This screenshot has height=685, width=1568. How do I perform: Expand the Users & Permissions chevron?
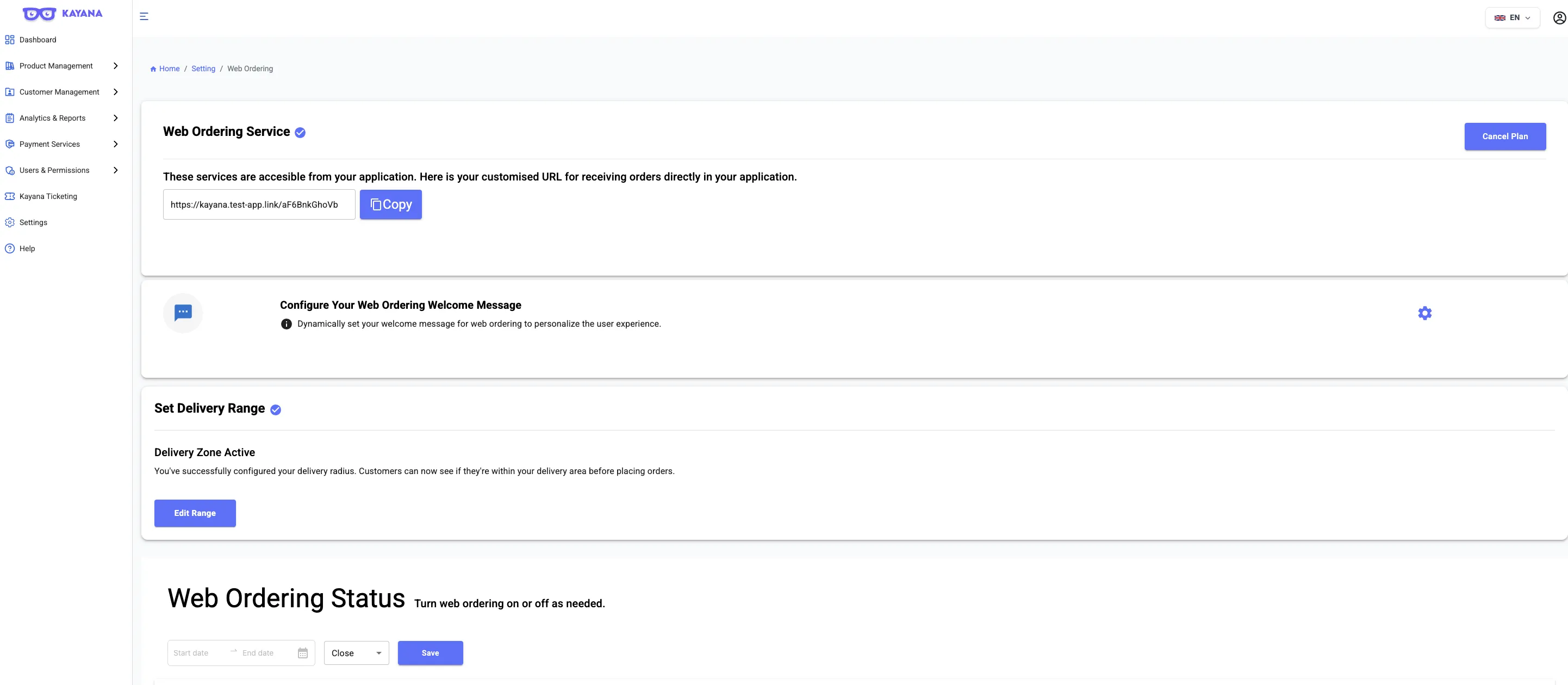tap(116, 171)
